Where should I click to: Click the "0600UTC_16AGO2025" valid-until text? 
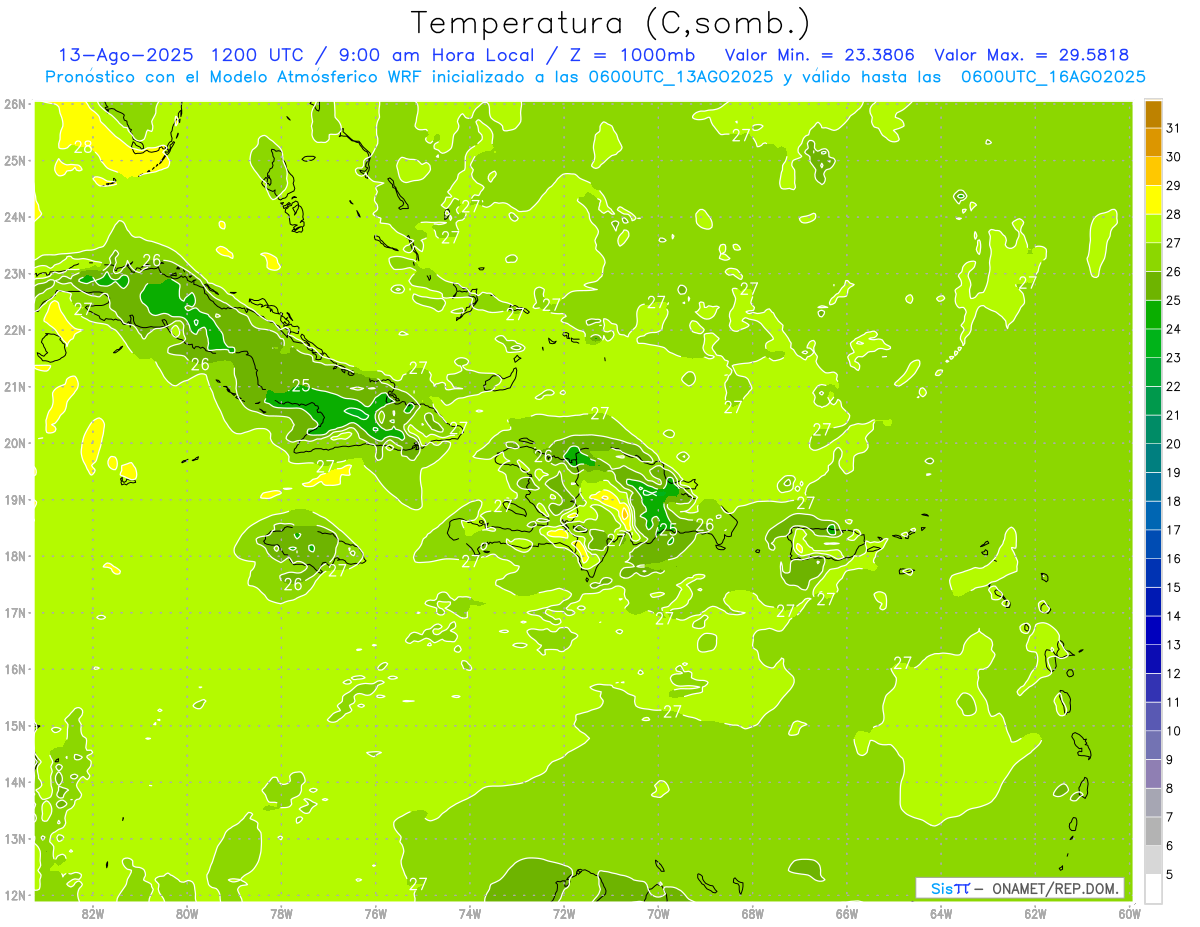pos(1053,77)
